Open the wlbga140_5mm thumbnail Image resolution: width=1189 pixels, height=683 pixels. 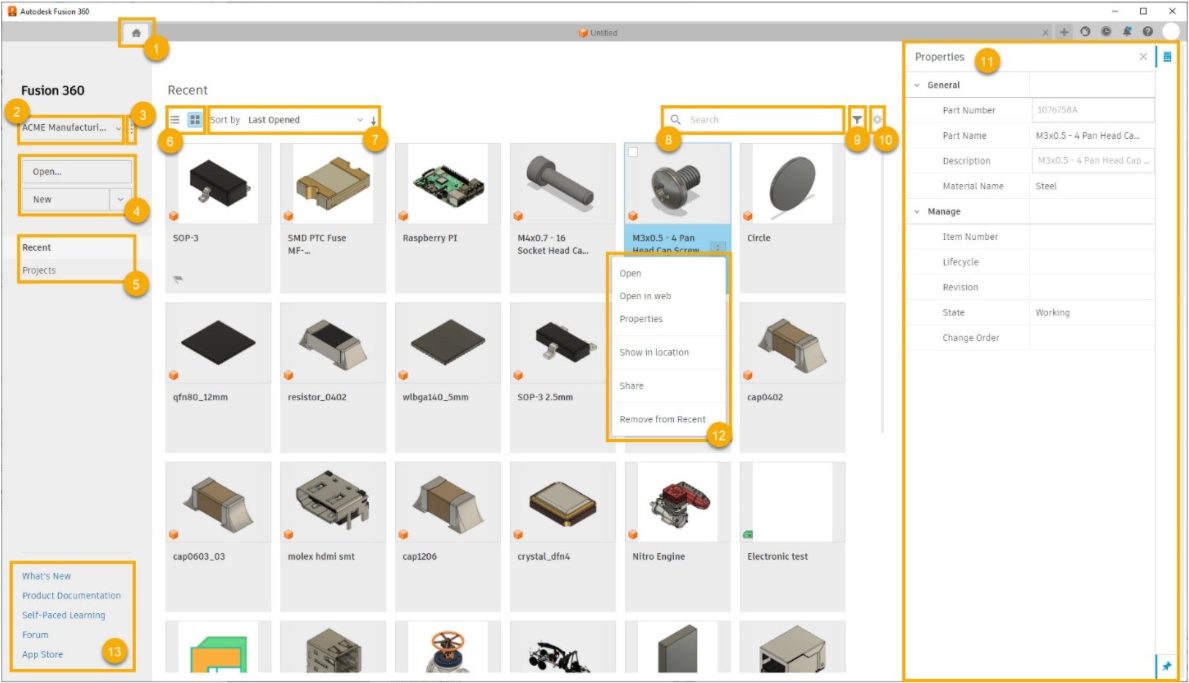point(447,343)
